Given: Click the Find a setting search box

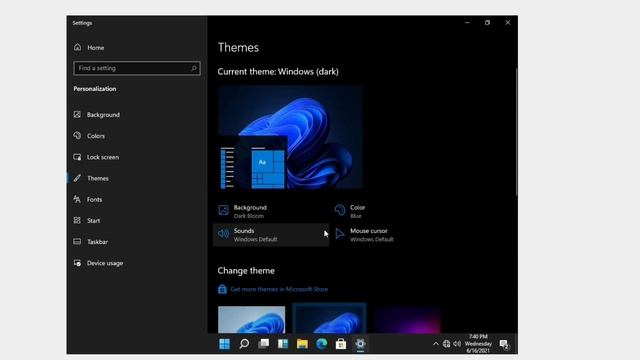Looking at the screenshot, I should point(137,68).
